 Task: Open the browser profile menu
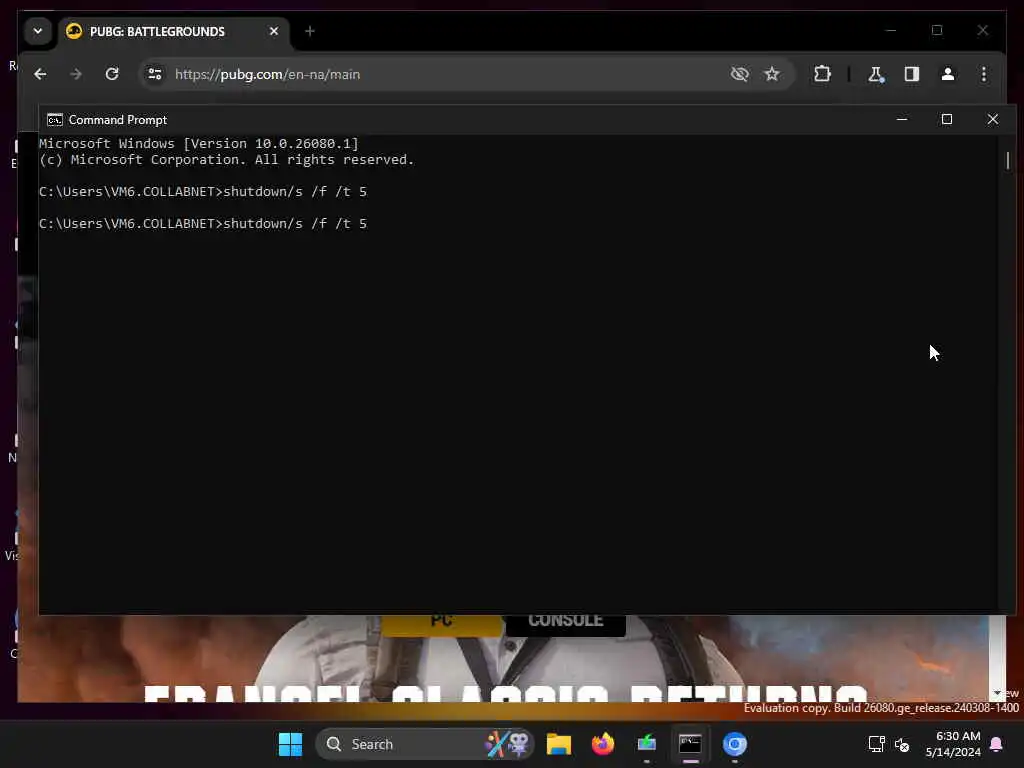(948, 74)
